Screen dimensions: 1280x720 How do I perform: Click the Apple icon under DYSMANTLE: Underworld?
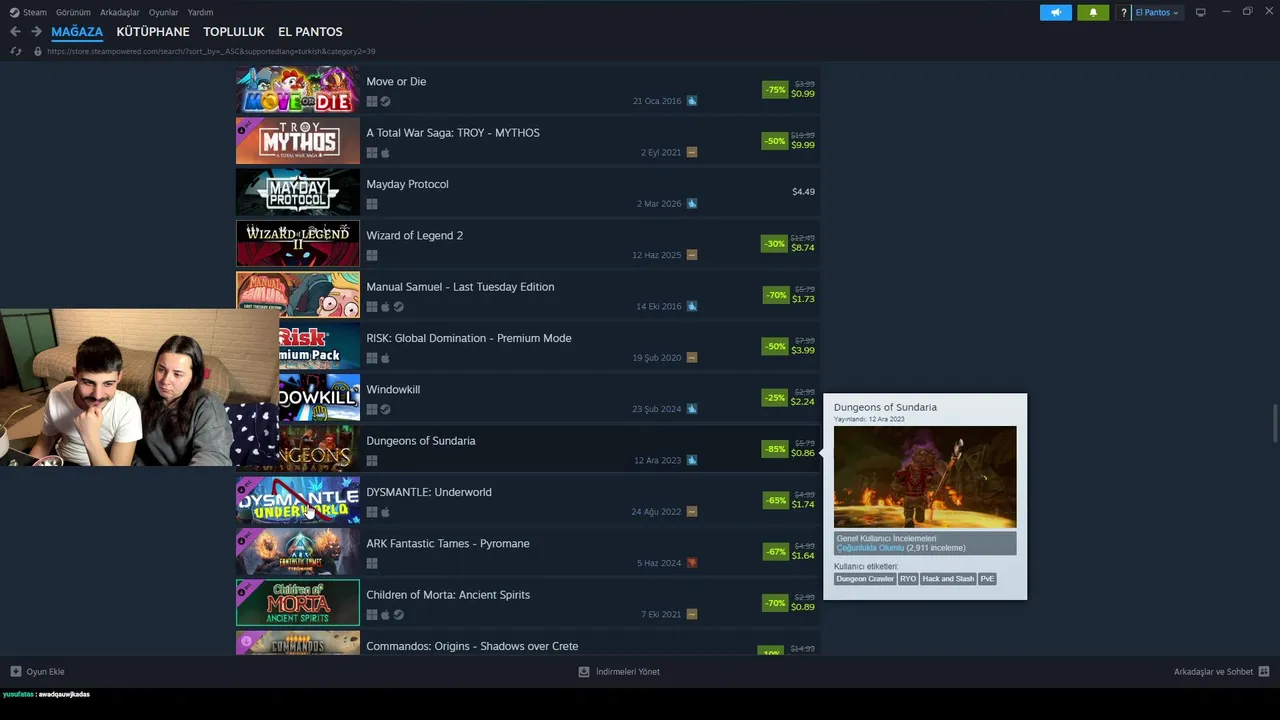coord(385,512)
